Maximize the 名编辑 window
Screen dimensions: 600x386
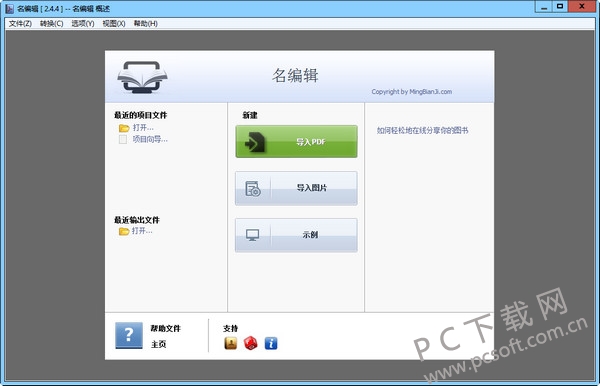(x=560, y=7)
